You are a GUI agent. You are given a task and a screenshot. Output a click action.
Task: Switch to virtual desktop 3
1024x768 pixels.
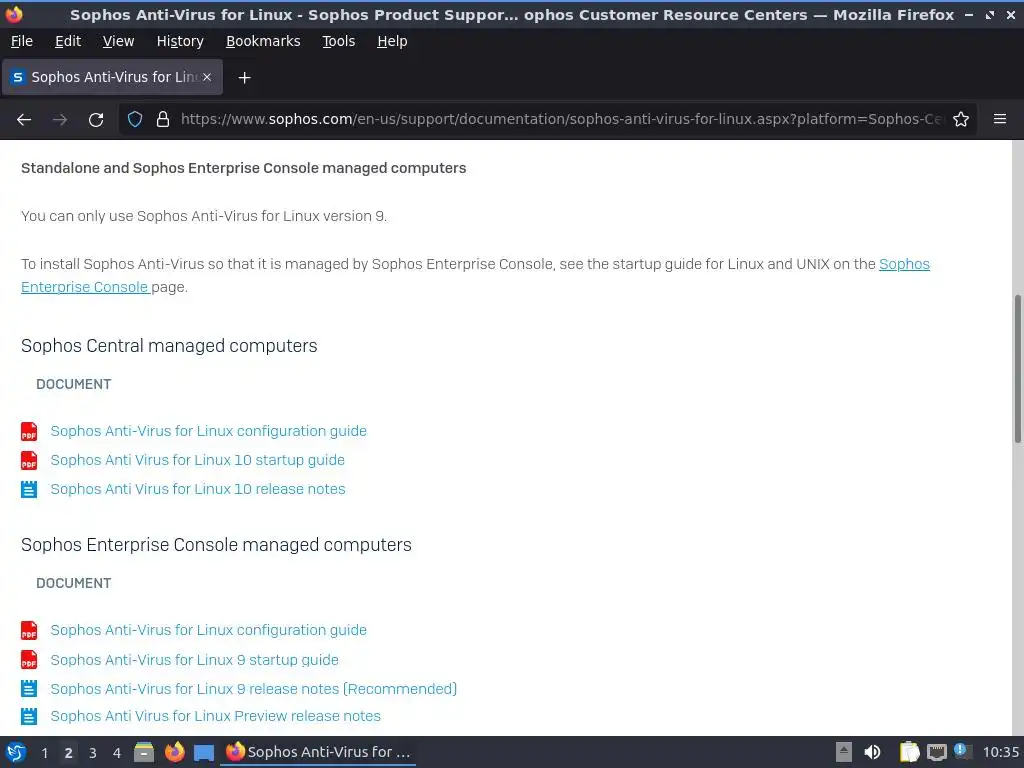tap(93, 753)
